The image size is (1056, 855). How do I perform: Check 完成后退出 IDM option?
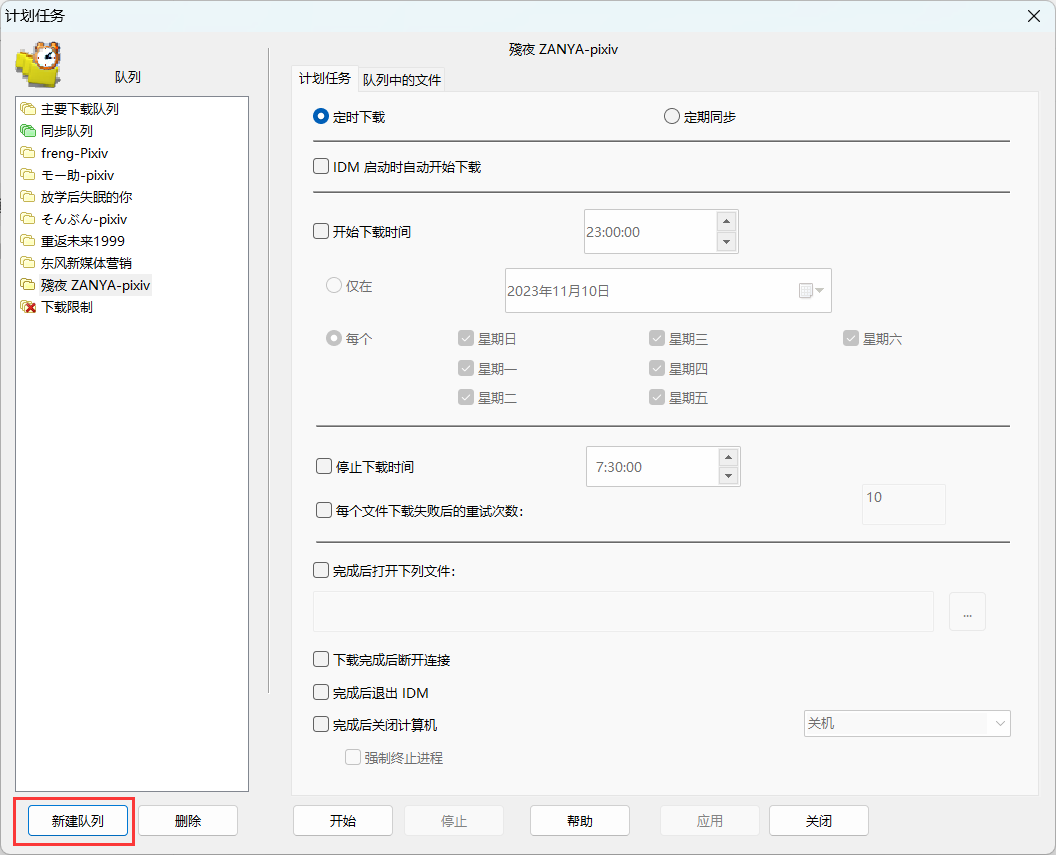321,692
